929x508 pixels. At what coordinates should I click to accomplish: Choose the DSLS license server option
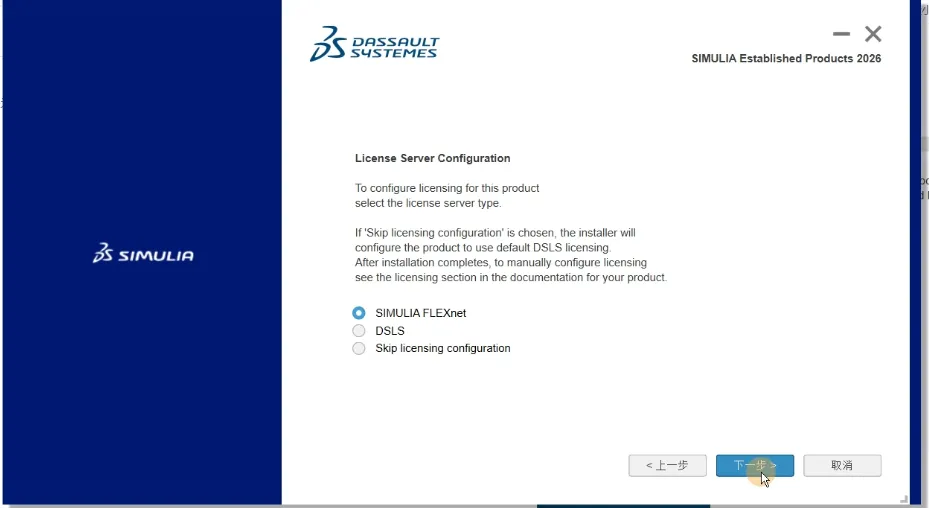point(358,331)
